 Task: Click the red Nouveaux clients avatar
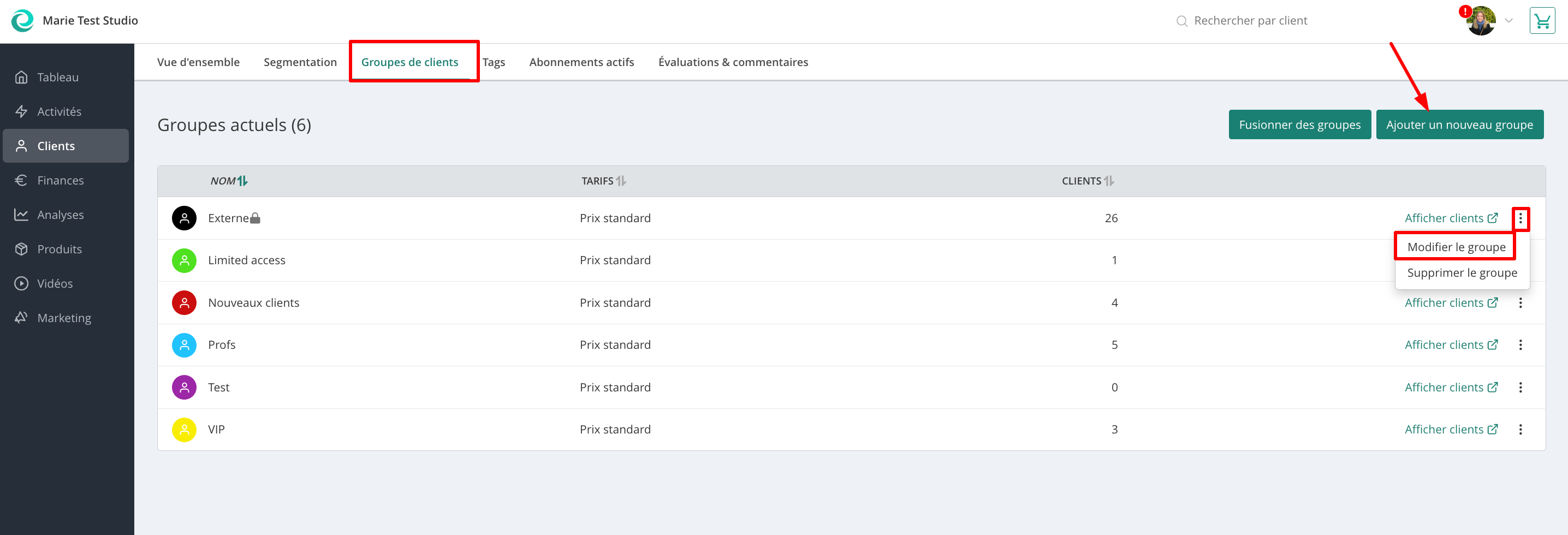coord(184,302)
